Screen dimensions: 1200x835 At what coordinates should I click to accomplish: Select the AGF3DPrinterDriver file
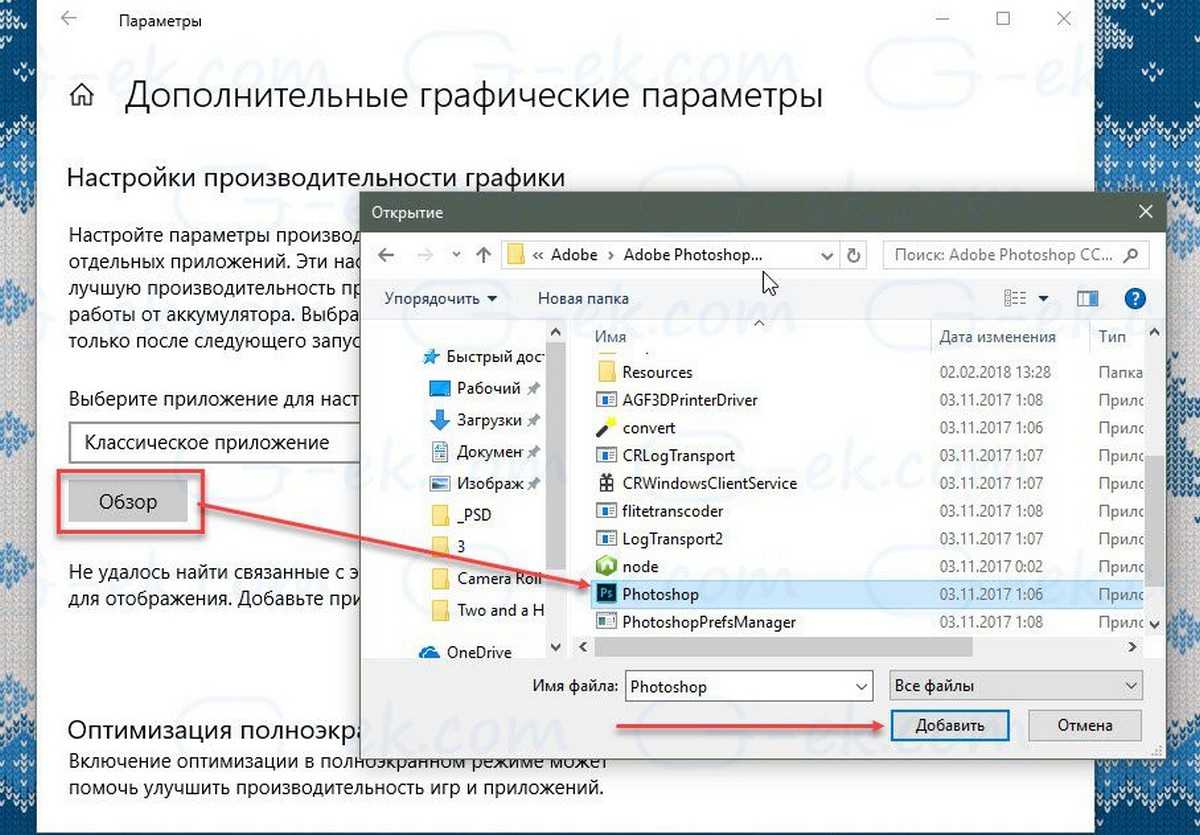tap(690, 400)
